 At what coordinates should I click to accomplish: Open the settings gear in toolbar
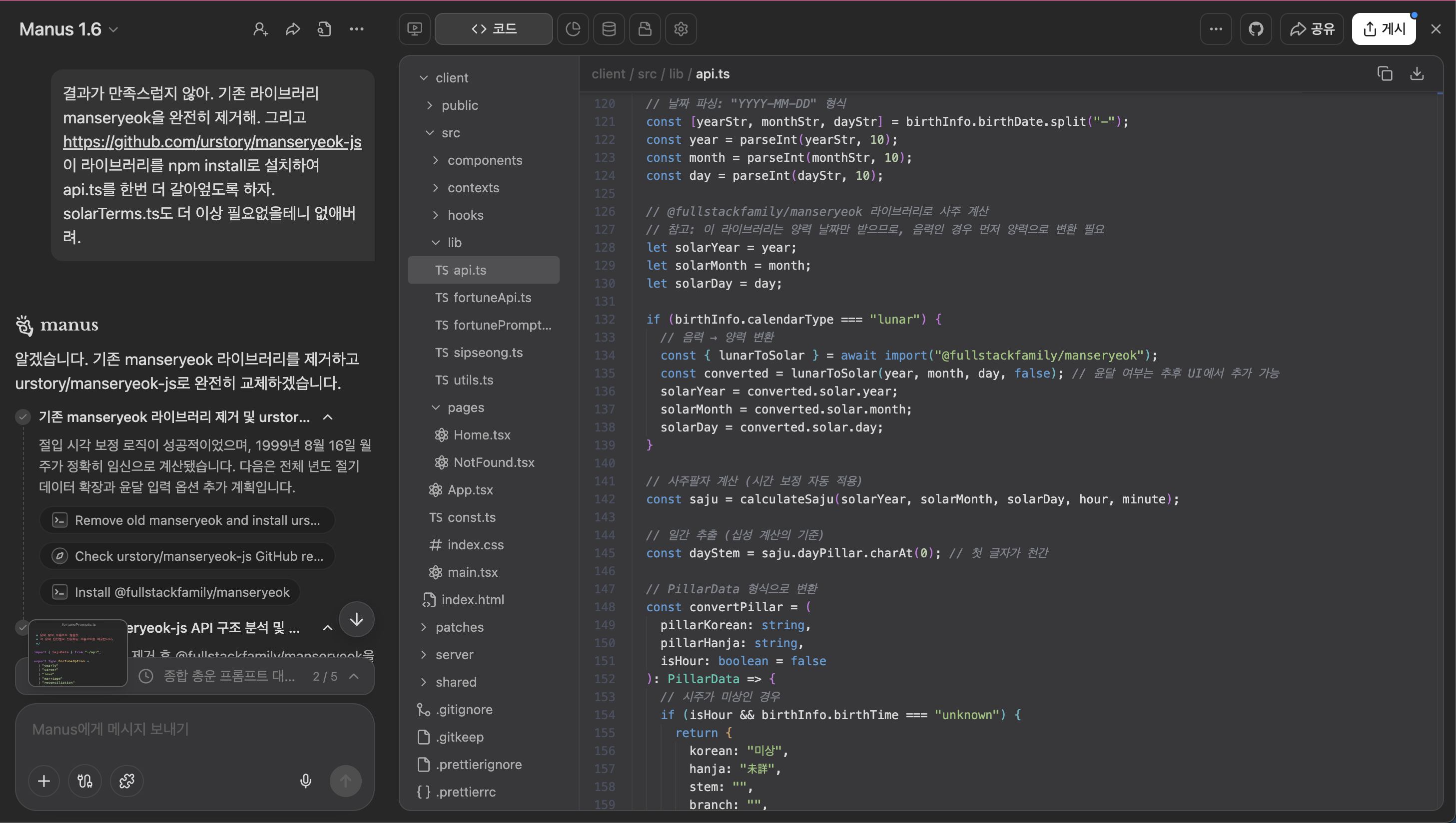pos(680,29)
